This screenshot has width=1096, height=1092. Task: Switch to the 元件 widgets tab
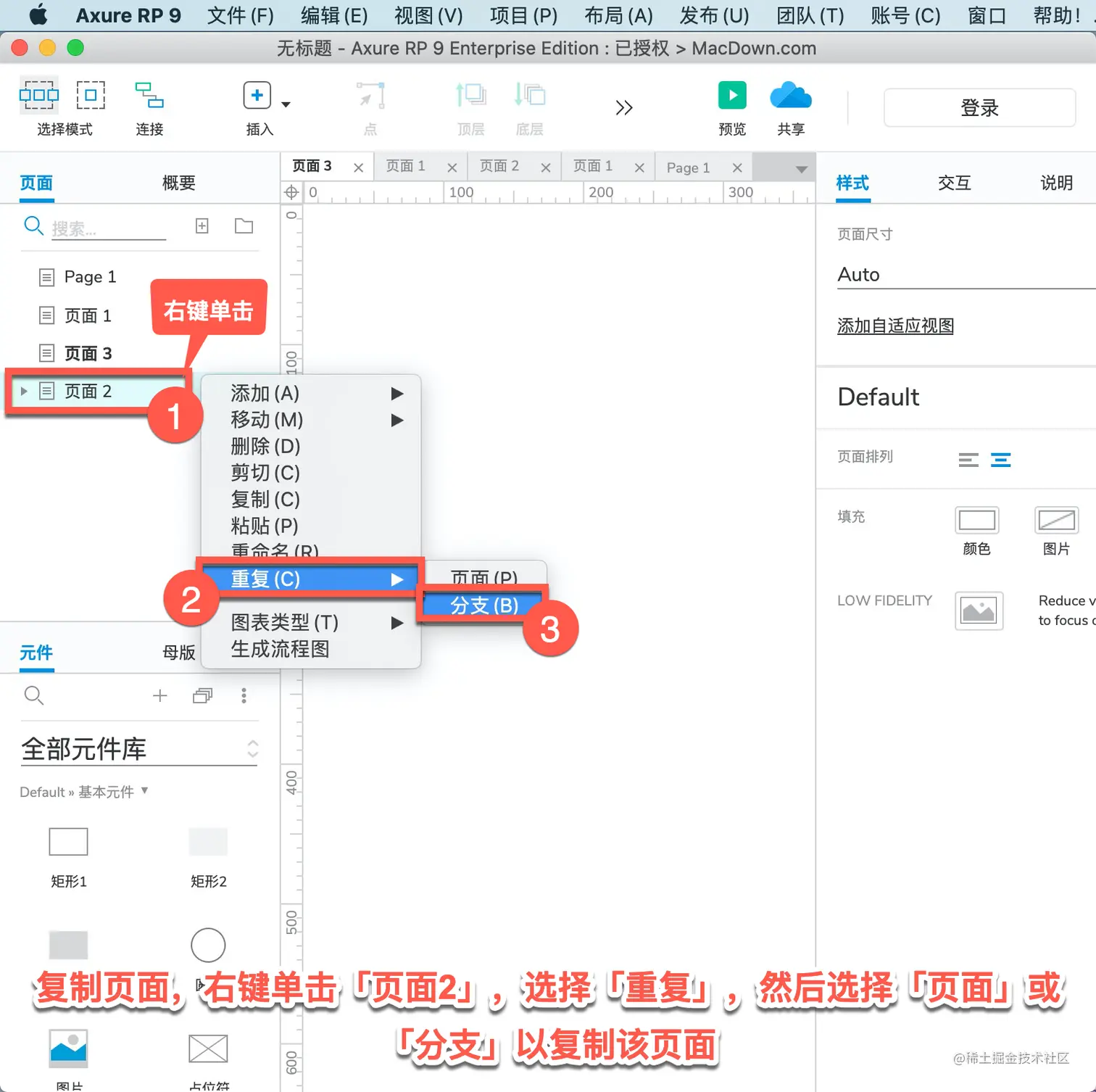(x=36, y=653)
